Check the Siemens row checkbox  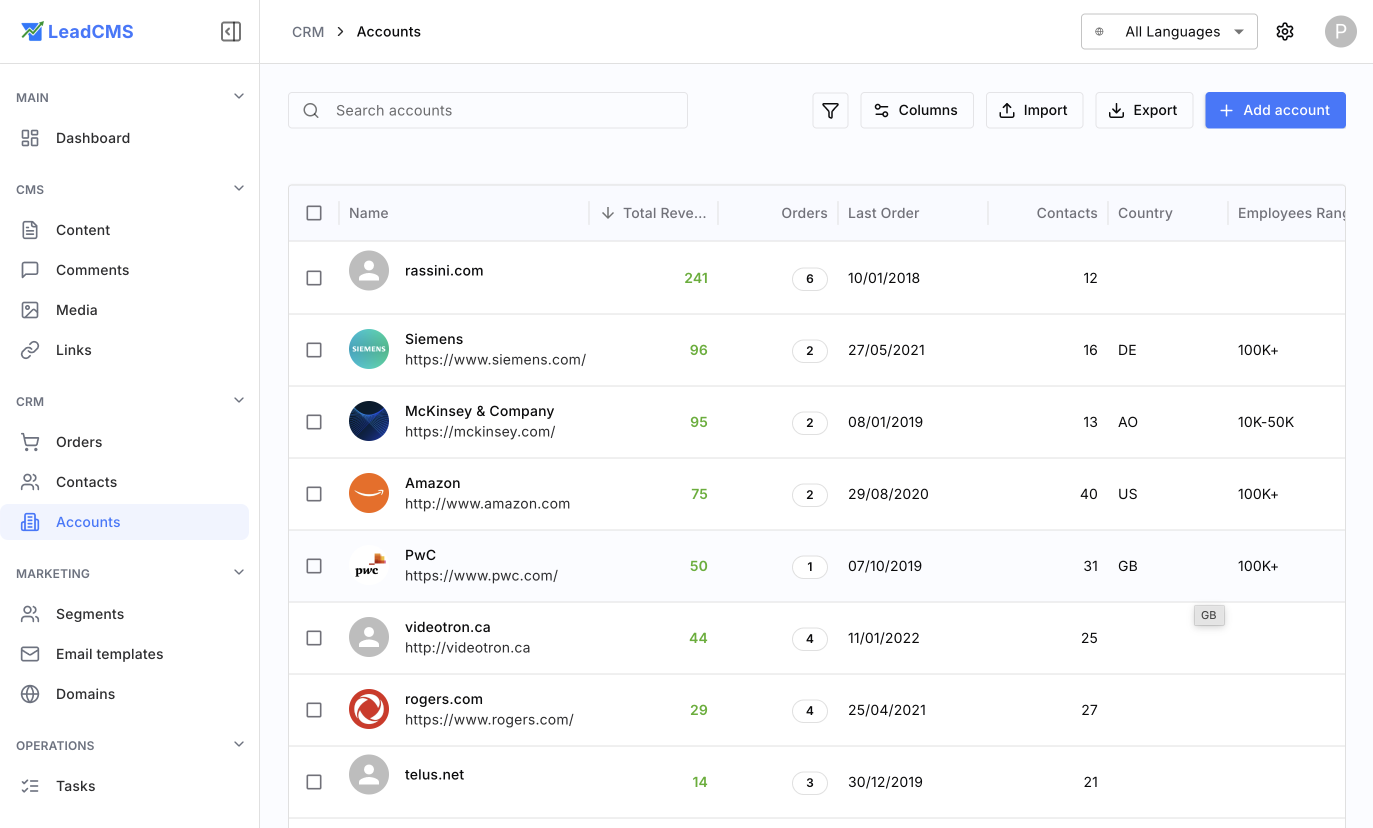point(314,350)
